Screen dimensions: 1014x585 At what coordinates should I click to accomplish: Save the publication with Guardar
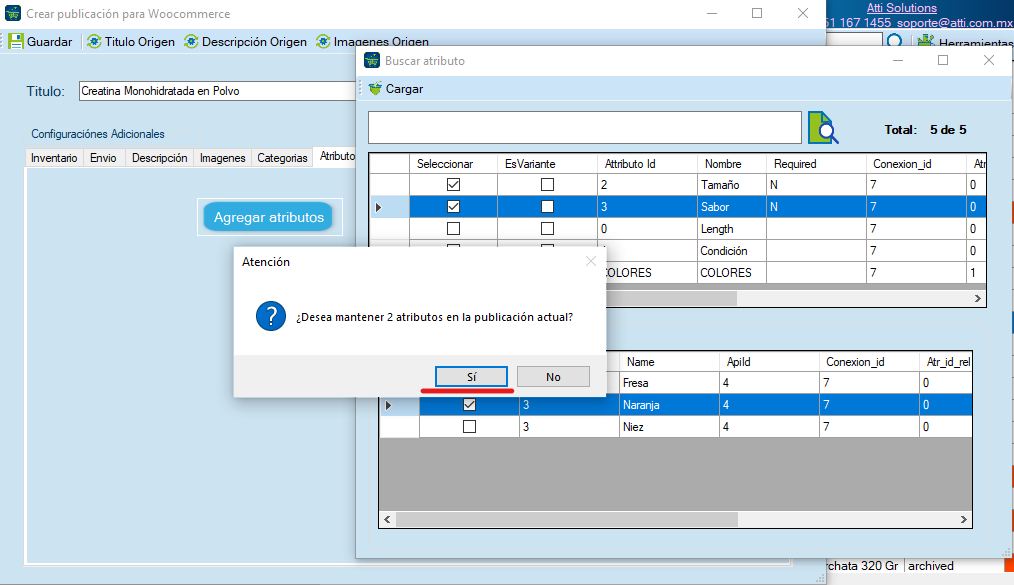[41, 42]
